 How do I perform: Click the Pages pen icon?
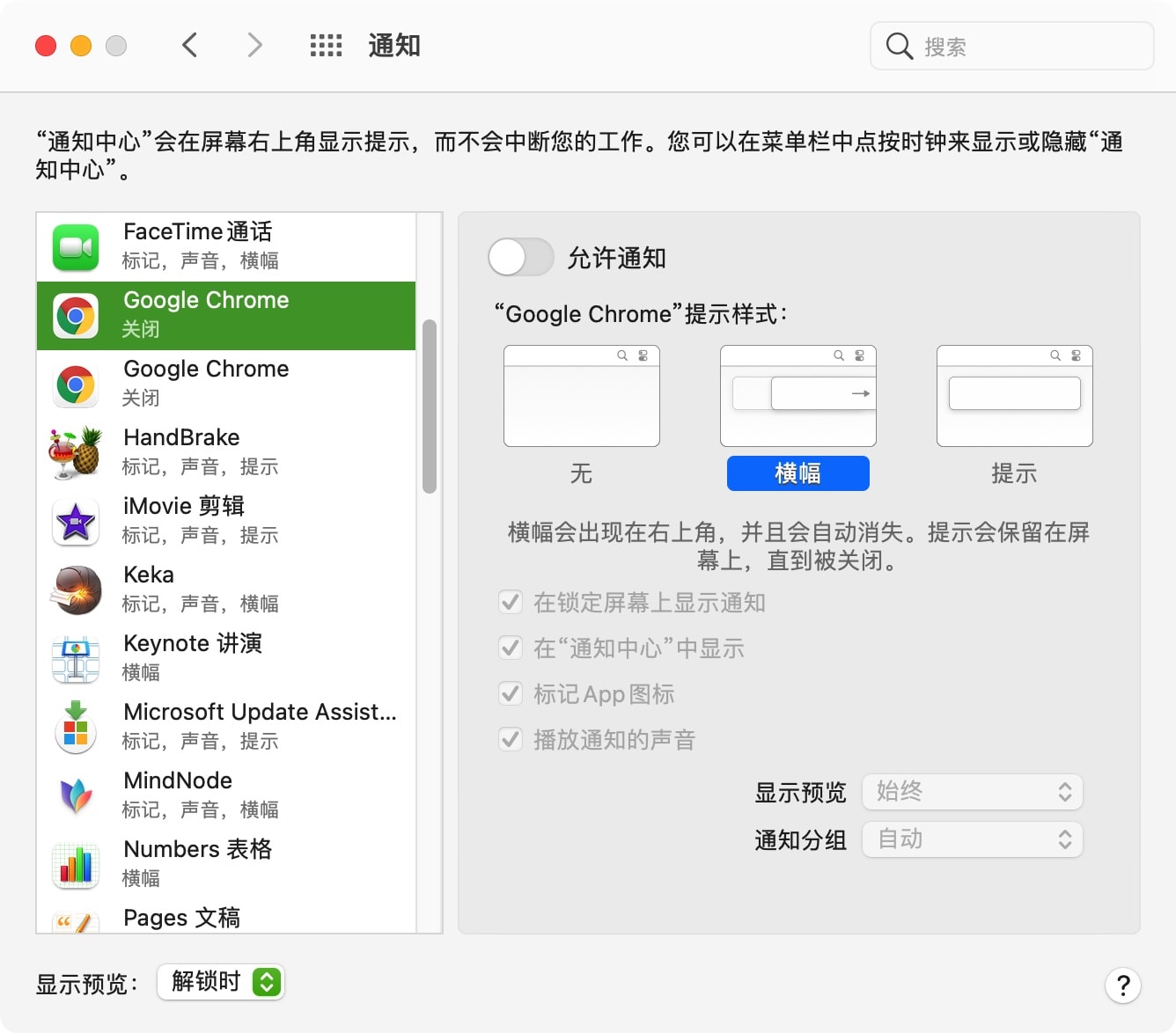pyautogui.click(x=76, y=922)
